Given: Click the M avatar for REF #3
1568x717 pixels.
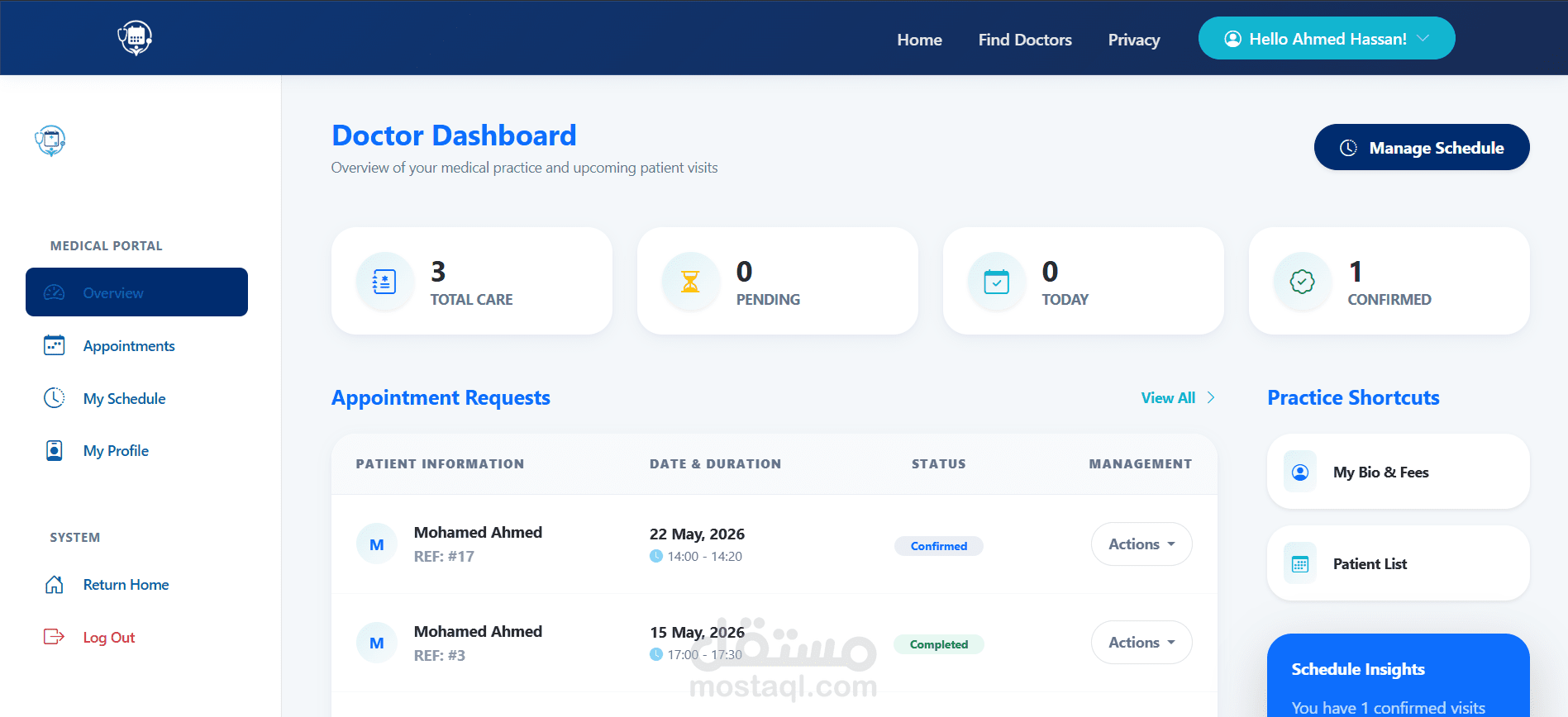Looking at the screenshot, I should pos(377,643).
